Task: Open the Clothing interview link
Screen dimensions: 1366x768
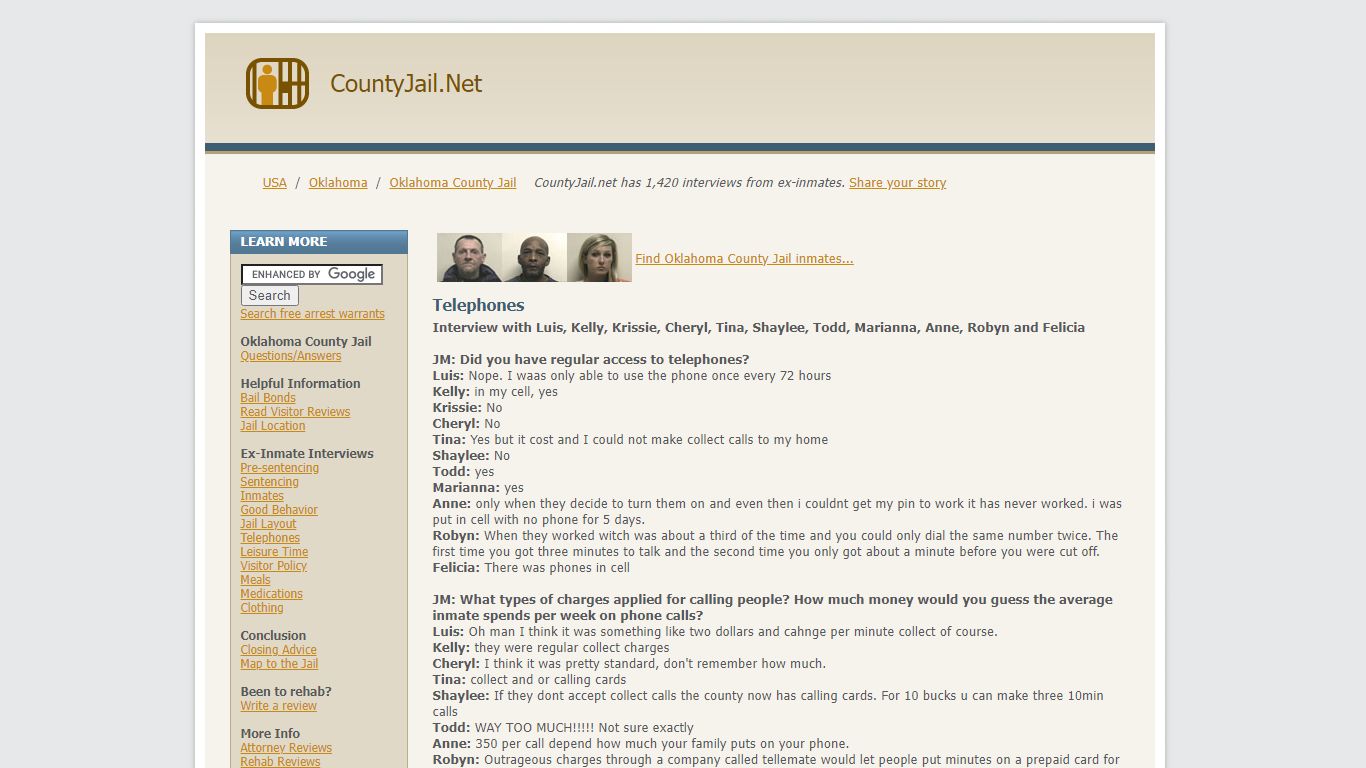Action: tap(262, 608)
